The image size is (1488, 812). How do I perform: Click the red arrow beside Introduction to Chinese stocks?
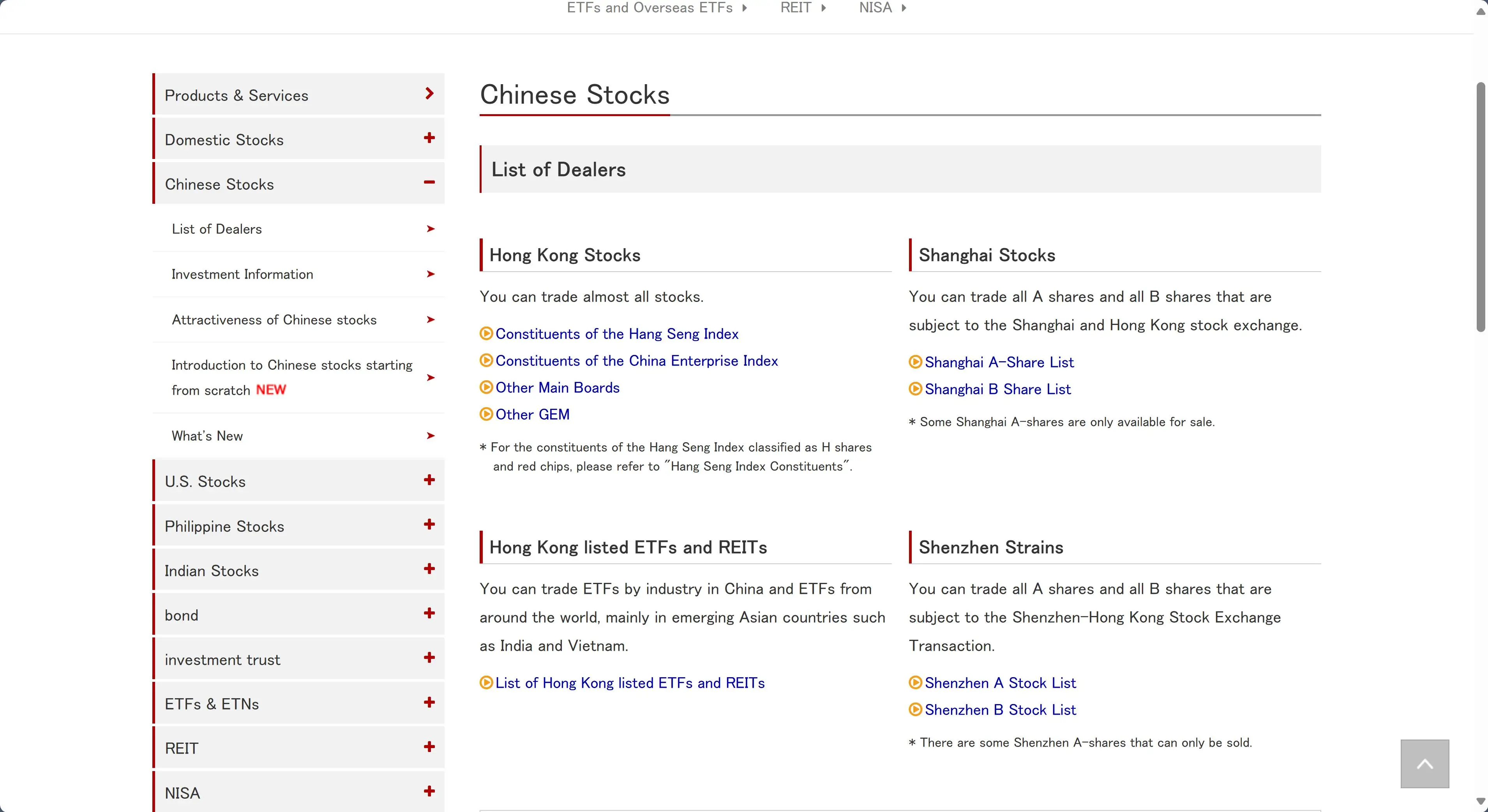pyautogui.click(x=430, y=378)
